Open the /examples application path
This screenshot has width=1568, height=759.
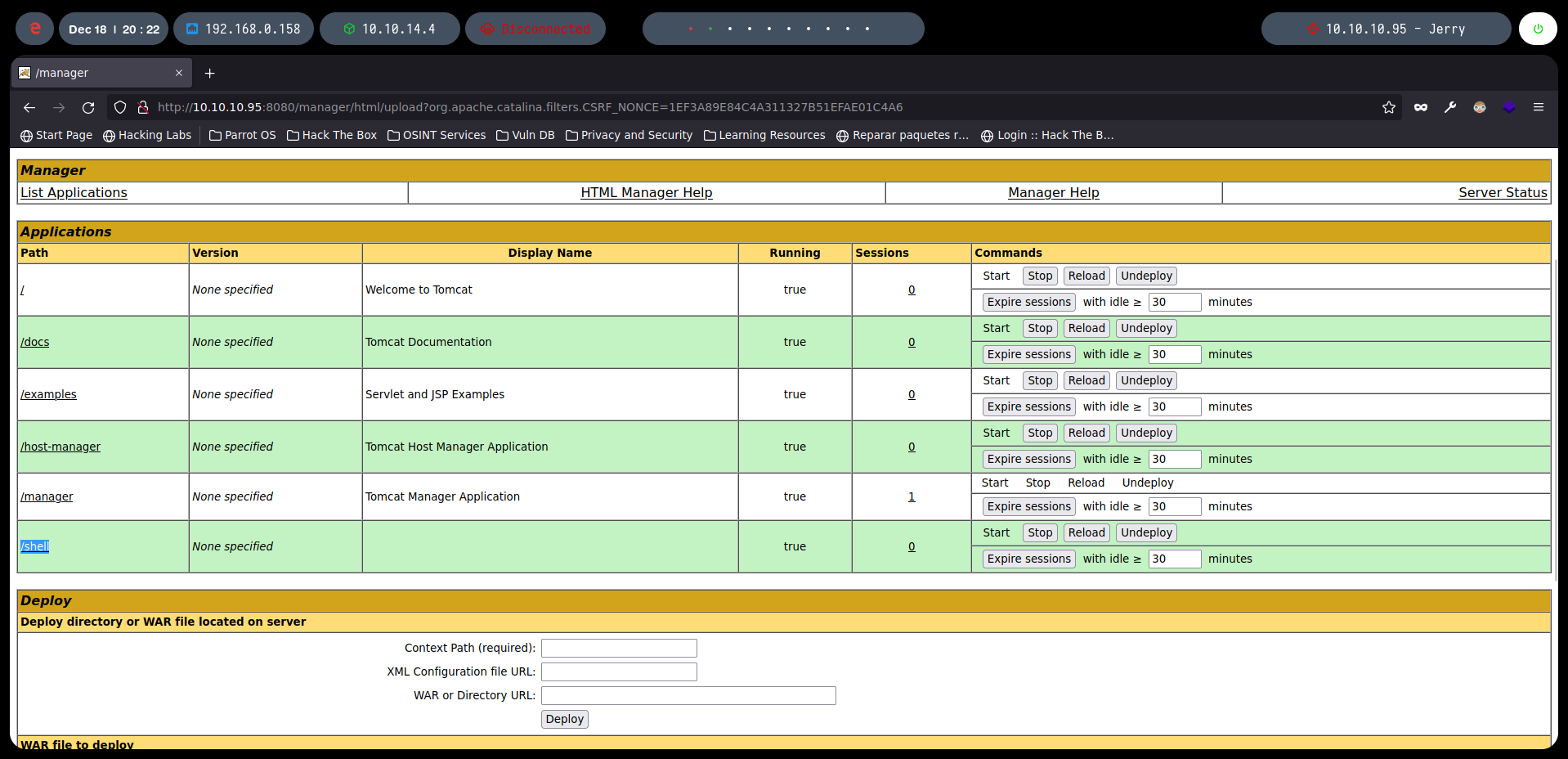click(48, 394)
